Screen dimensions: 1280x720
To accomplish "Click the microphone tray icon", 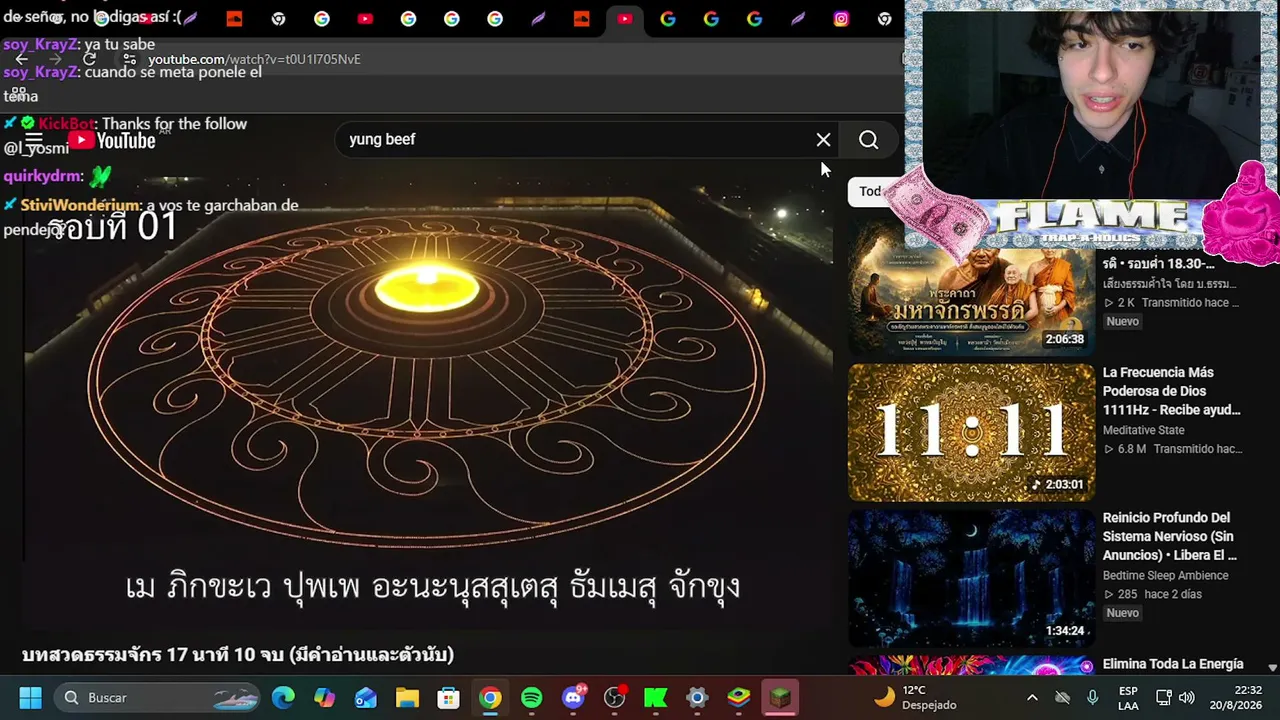I will (1092, 697).
